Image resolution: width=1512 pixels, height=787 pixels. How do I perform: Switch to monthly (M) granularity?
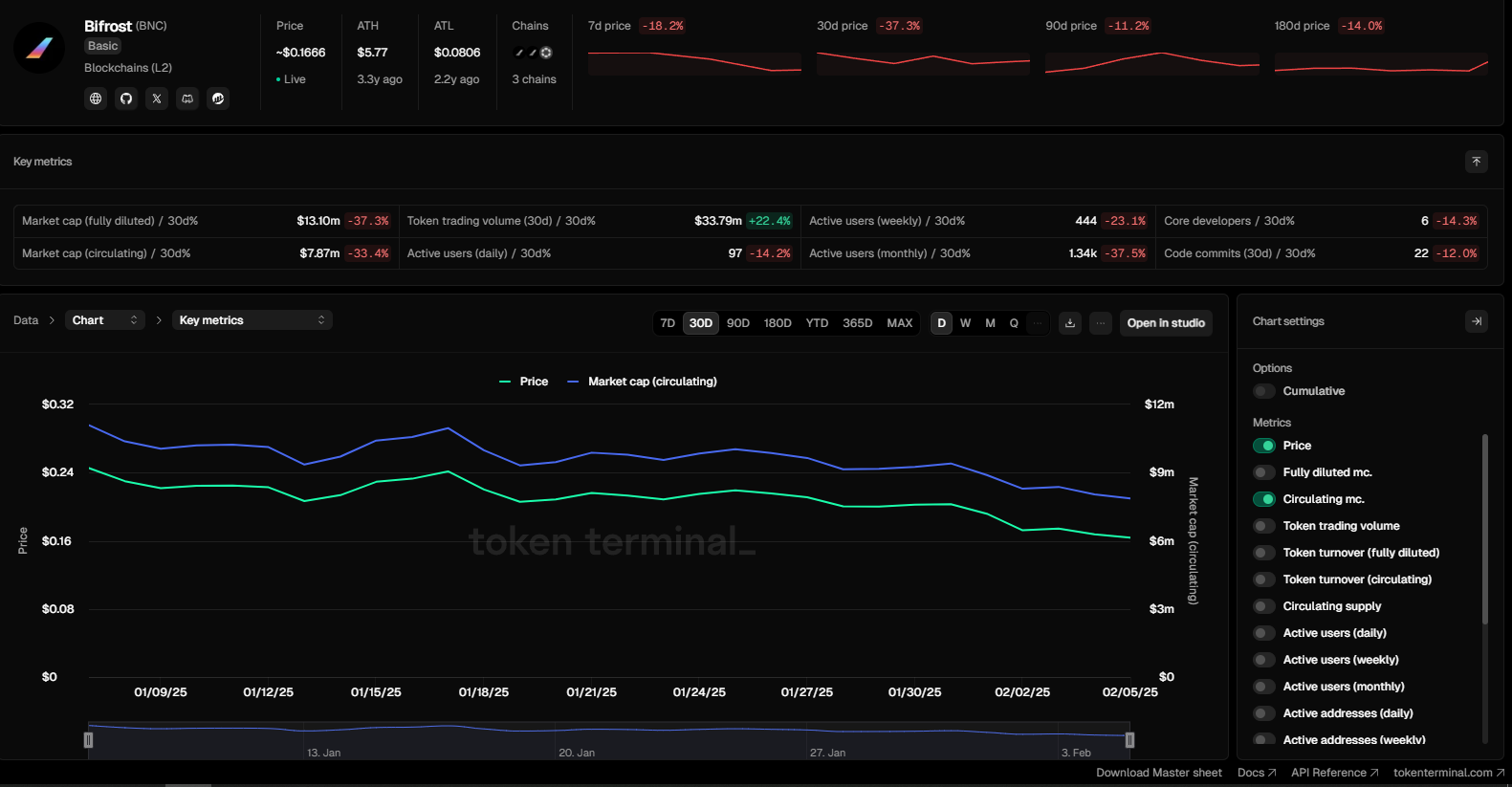(x=990, y=323)
